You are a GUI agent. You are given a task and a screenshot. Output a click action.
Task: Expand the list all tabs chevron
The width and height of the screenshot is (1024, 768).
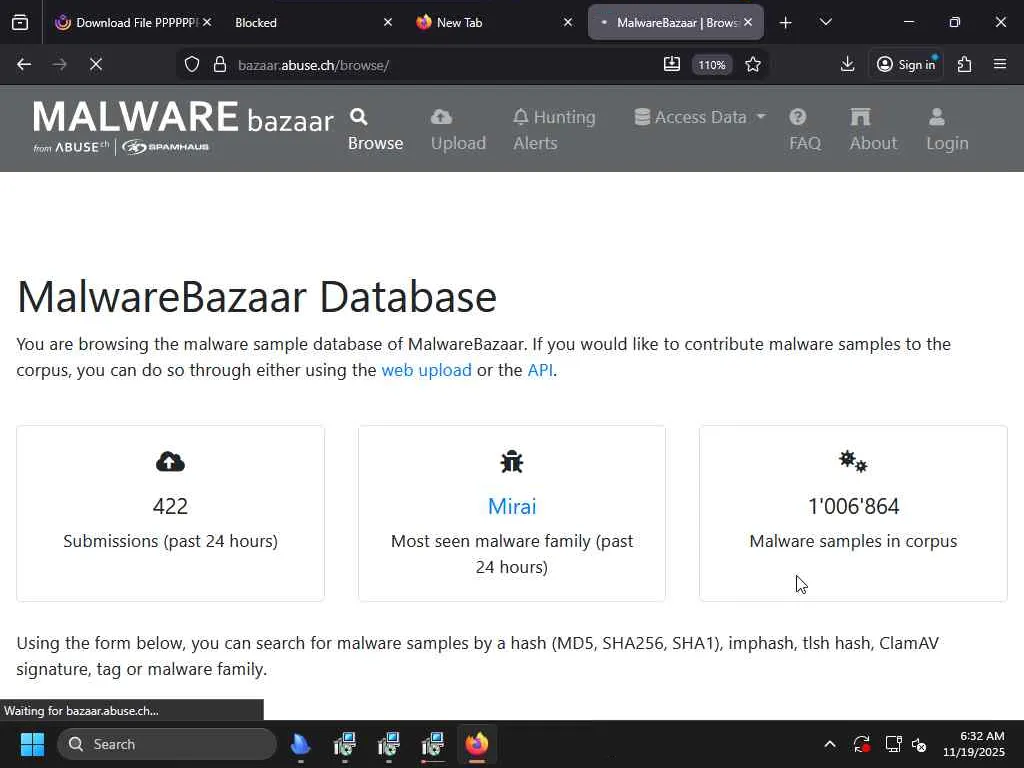tap(825, 23)
